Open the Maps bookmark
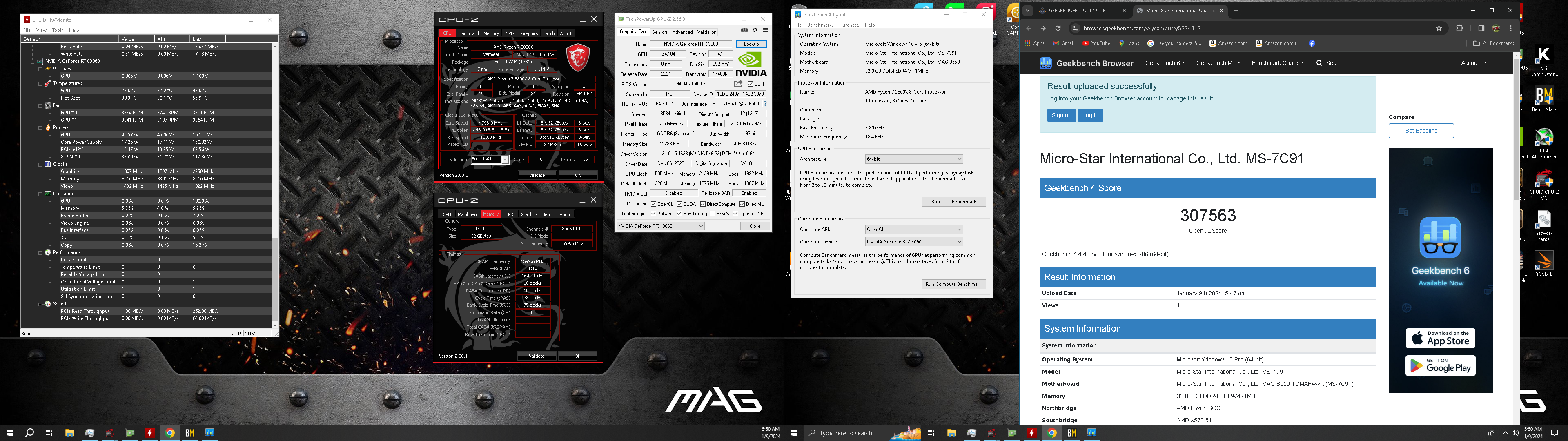The height and width of the screenshot is (441, 1568). tap(1129, 43)
